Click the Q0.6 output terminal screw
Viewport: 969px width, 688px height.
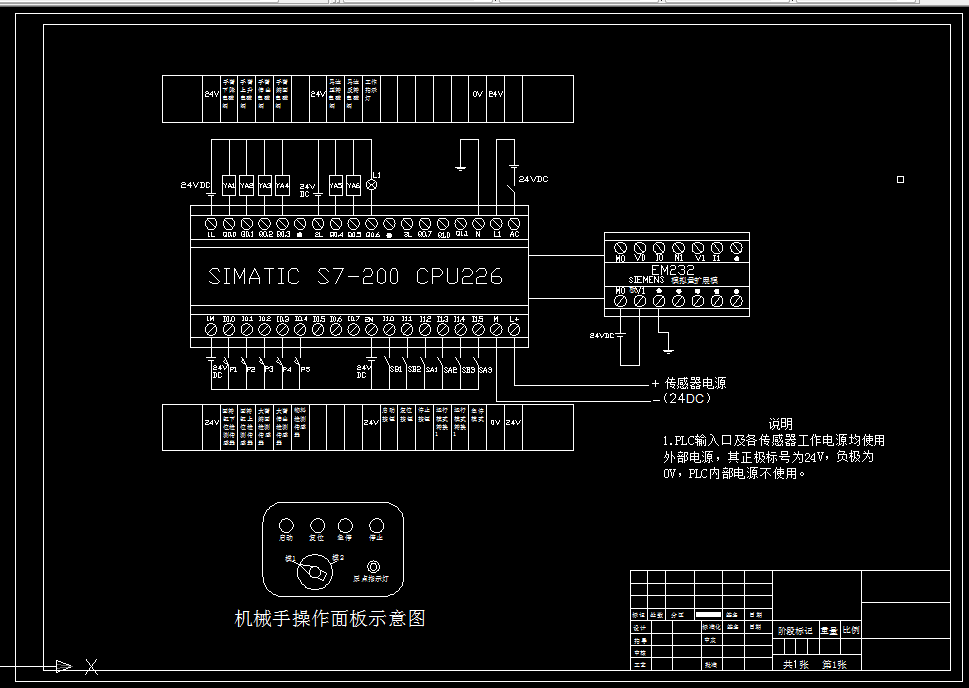pyautogui.click(x=371, y=224)
